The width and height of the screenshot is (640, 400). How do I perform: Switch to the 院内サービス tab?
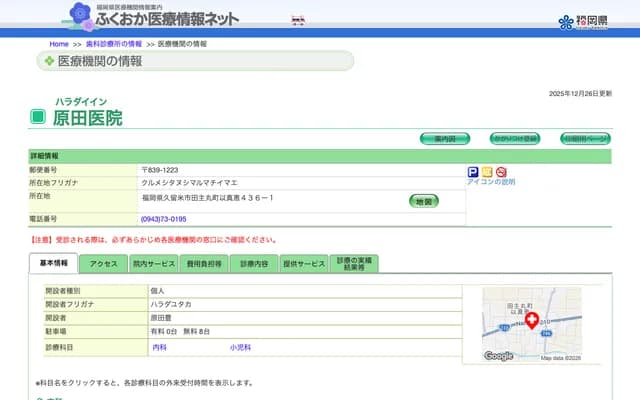click(154, 264)
